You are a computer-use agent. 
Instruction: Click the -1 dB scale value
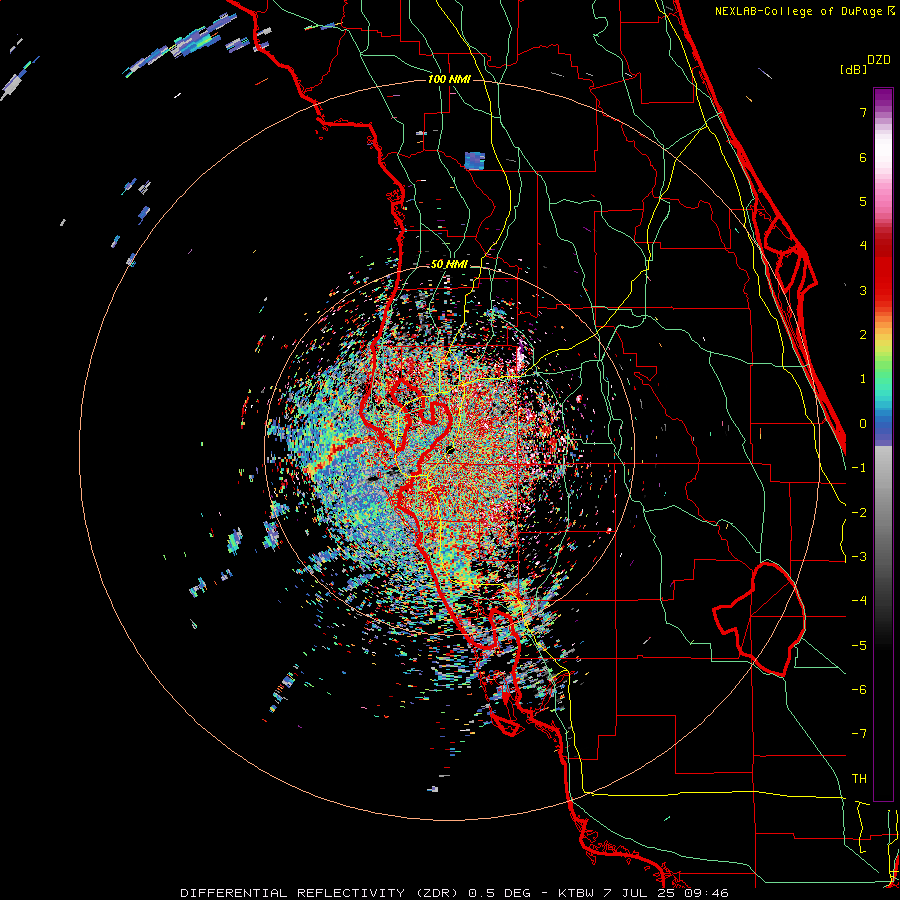pos(859,468)
